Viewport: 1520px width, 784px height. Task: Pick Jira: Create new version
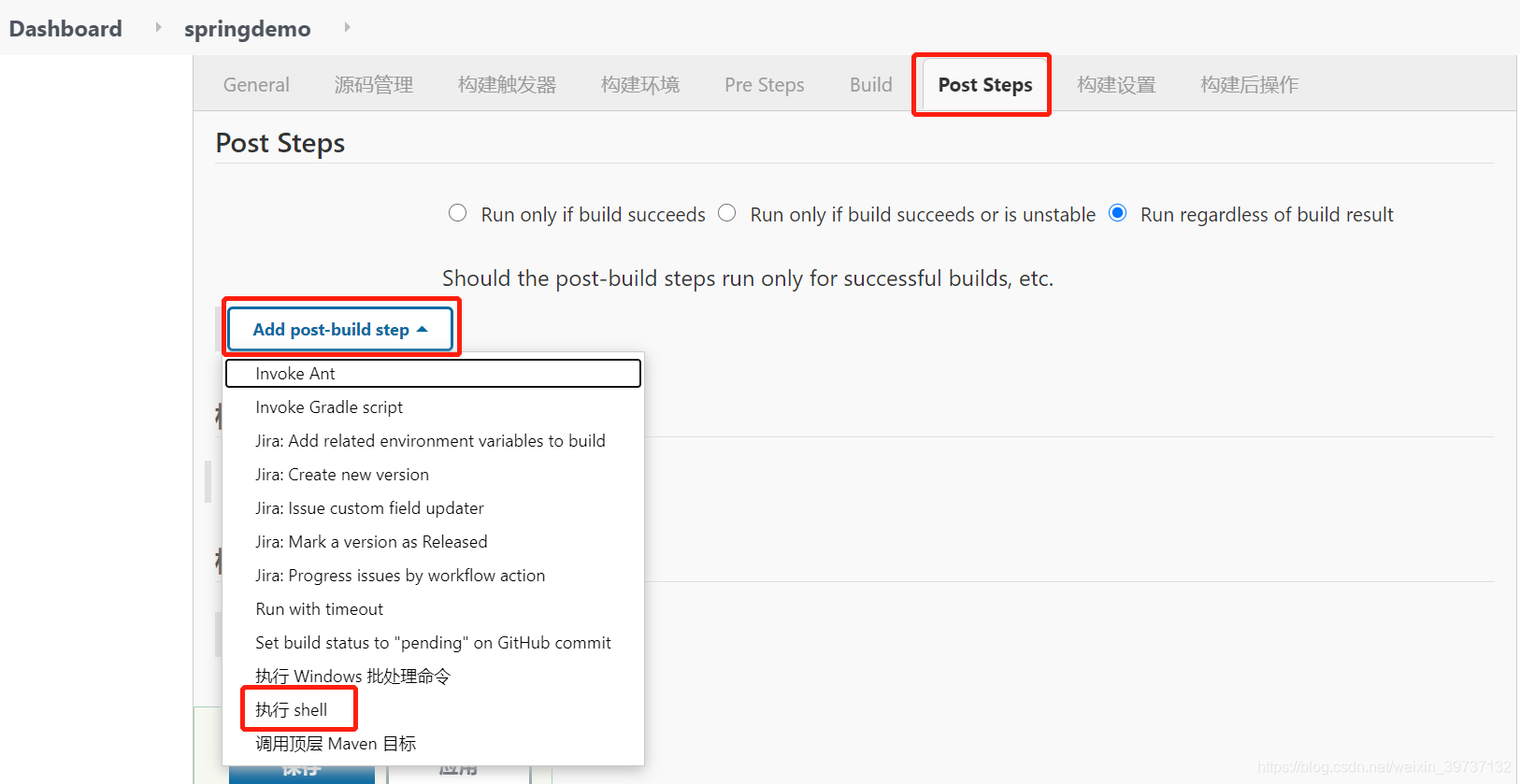pos(433,475)
